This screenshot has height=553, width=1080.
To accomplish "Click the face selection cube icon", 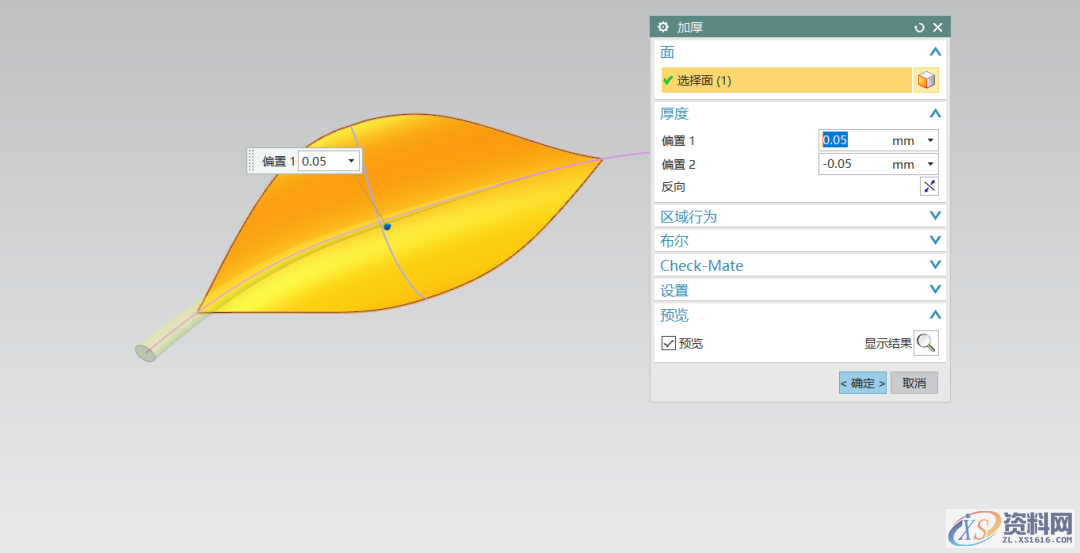I will click(926, 80).
